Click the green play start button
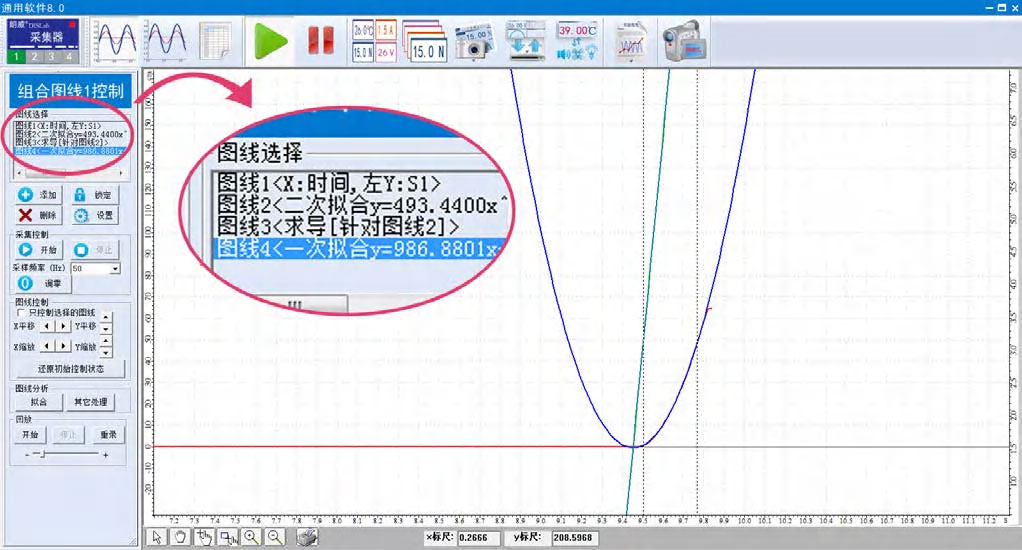 [271, 40]
